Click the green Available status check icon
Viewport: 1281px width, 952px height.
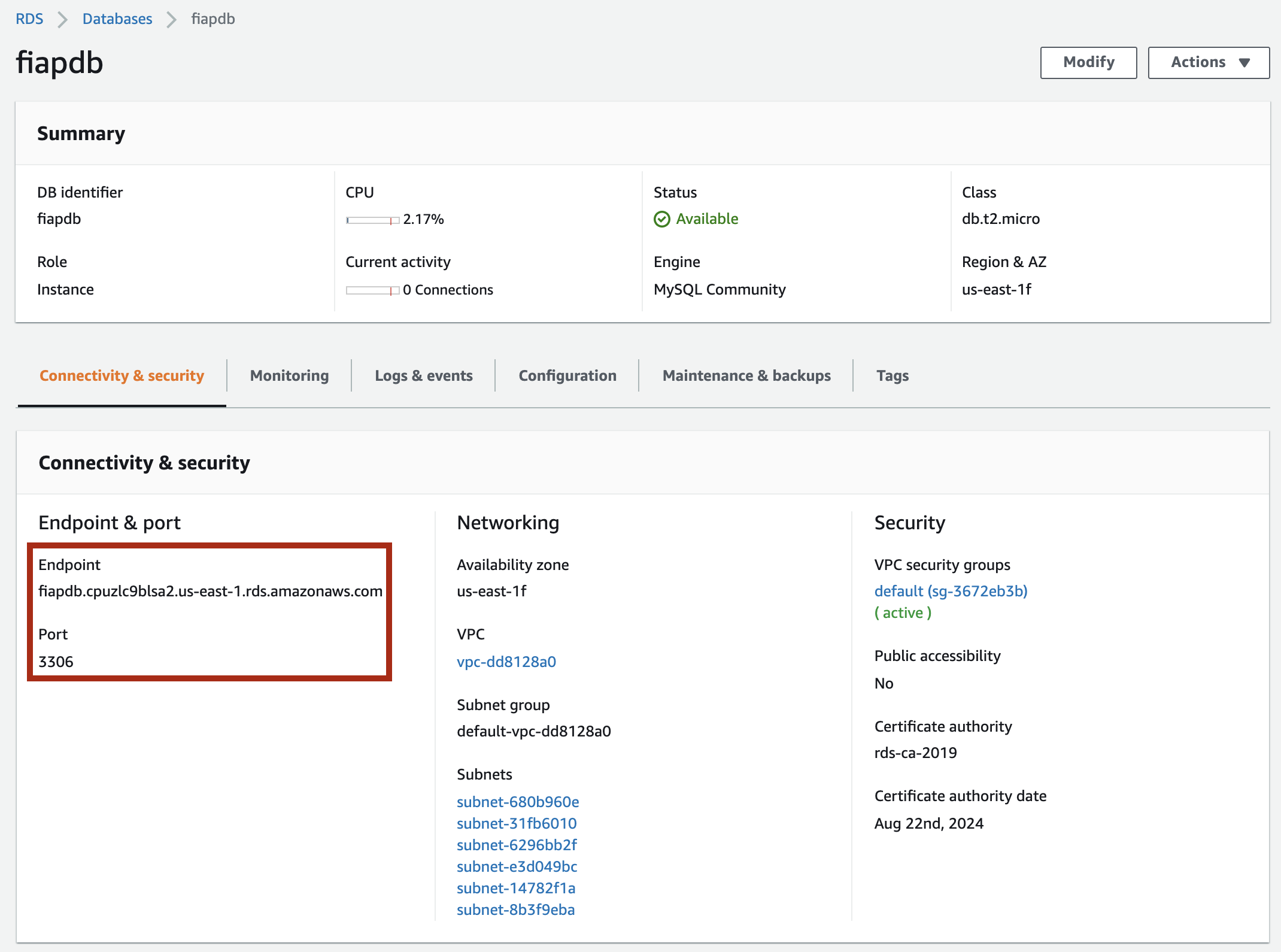tap(661, 219)
